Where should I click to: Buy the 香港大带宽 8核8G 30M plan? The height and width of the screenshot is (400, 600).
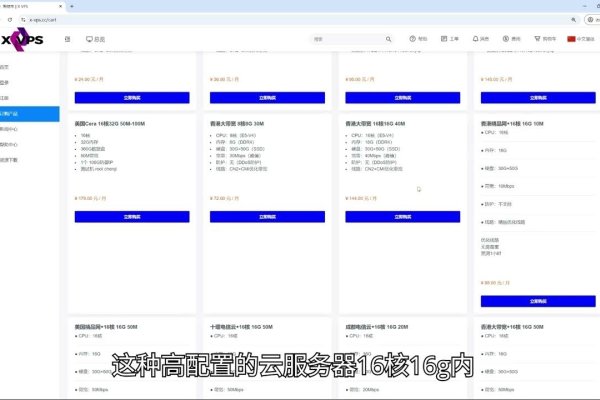pyautogui.click(x=267, y=217)
